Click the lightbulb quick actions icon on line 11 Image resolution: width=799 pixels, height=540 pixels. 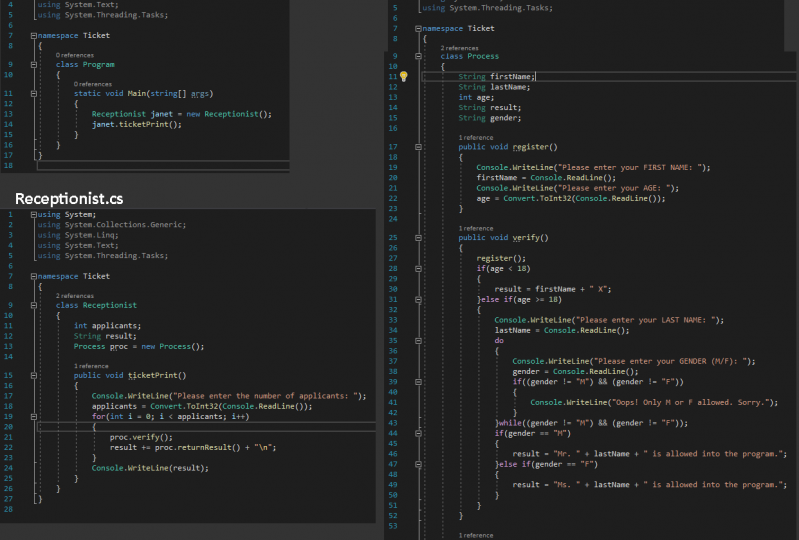[404, 76]
